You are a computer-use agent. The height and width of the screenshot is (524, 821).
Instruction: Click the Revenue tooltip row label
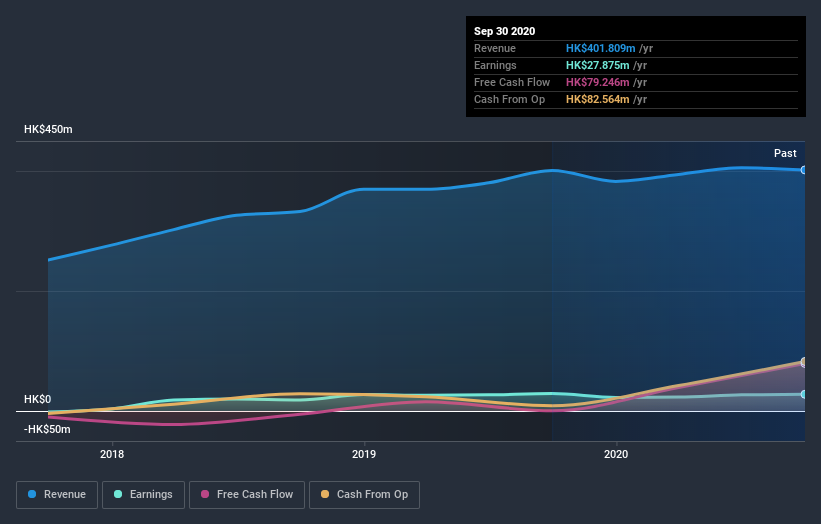495,48
